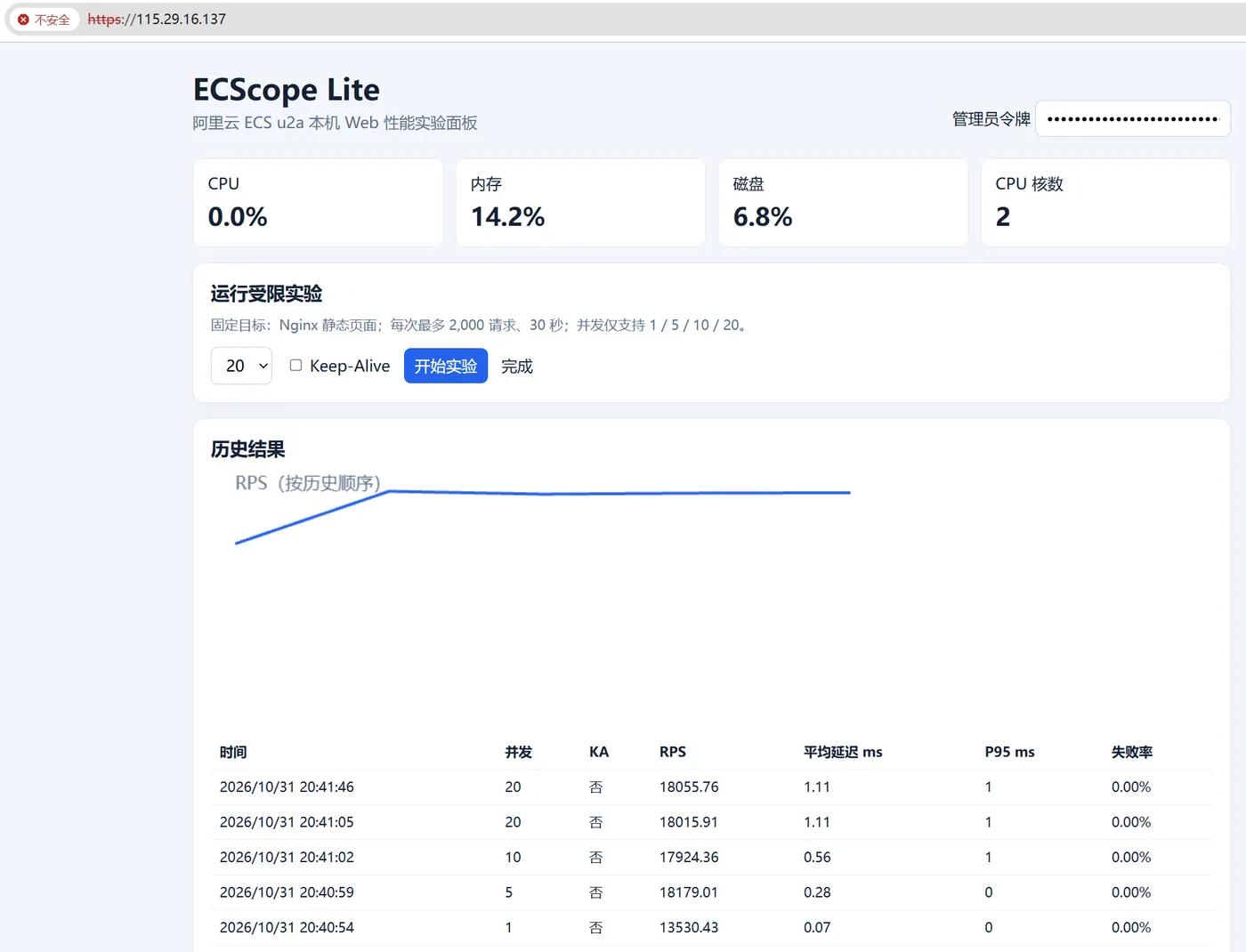Click the 并发 column header
Screen dimensions: 1246x952
pos(518,752)
